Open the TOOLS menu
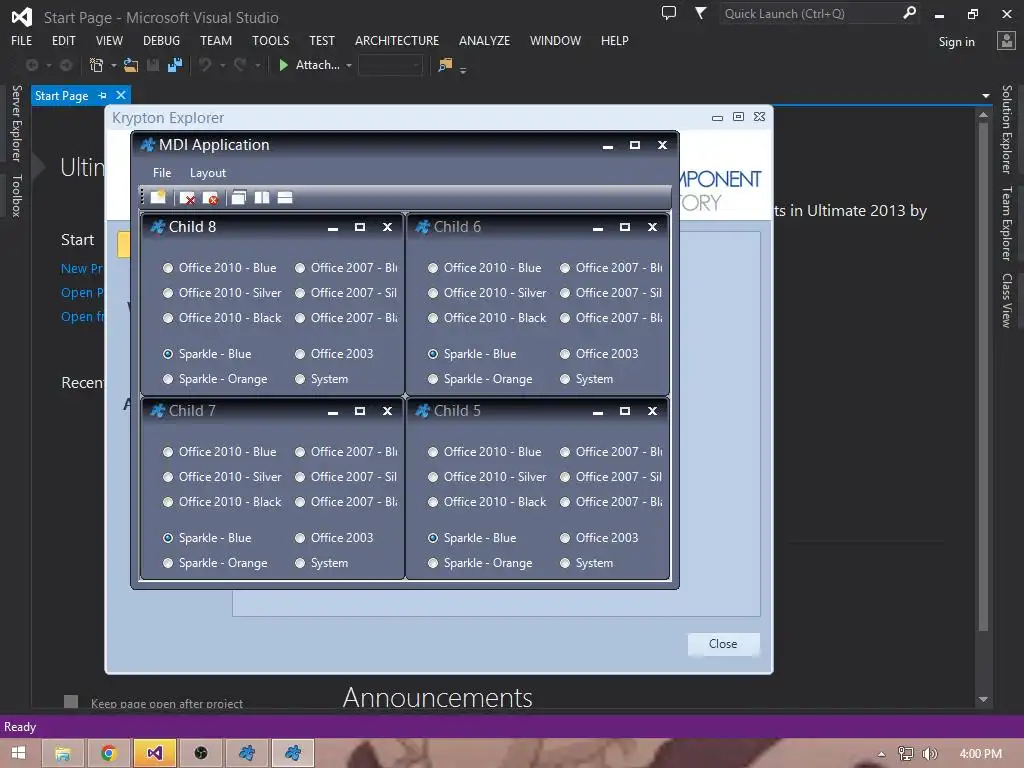The width and height of the screenshot is (1024, 768). (270, 40)
